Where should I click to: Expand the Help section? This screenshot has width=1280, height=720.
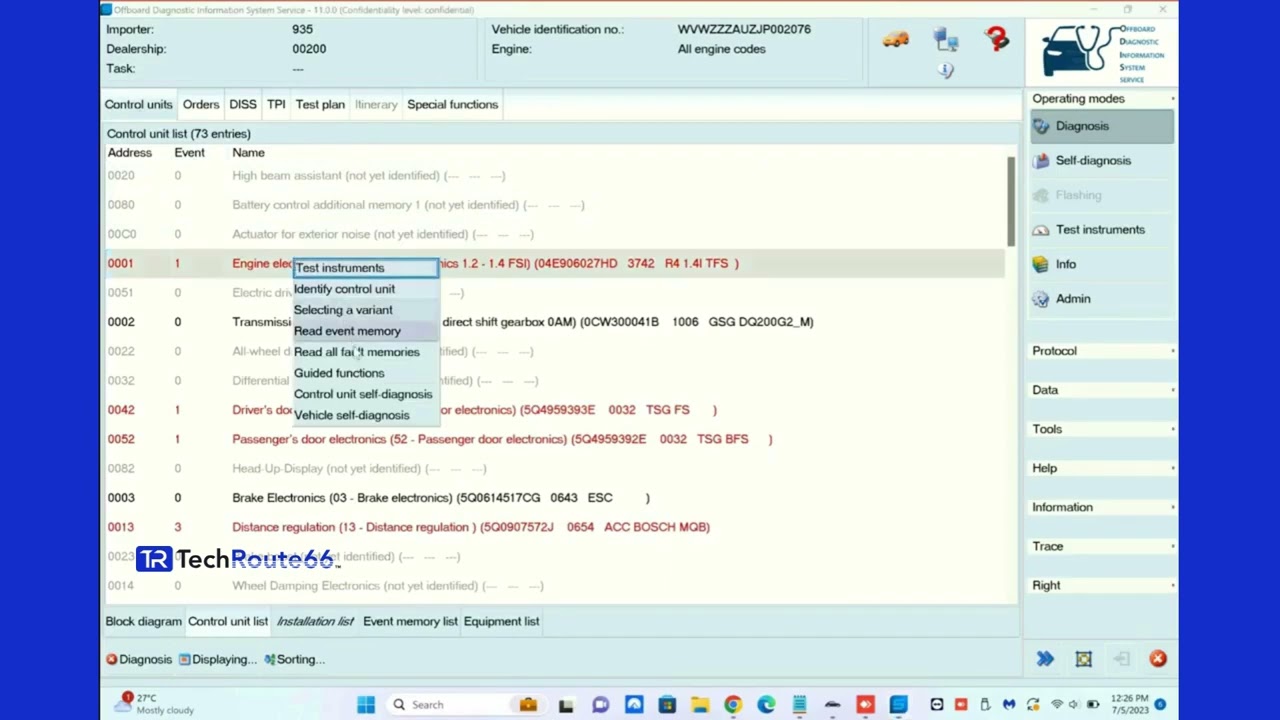(x=1102, y=468)
